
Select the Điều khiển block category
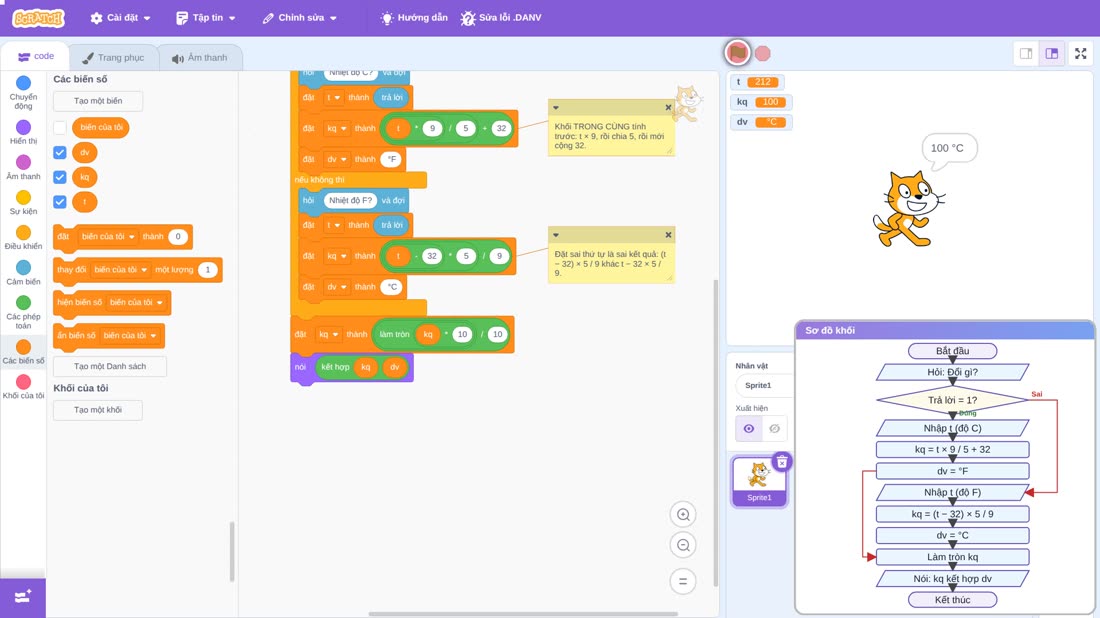(x=23, y=237)
